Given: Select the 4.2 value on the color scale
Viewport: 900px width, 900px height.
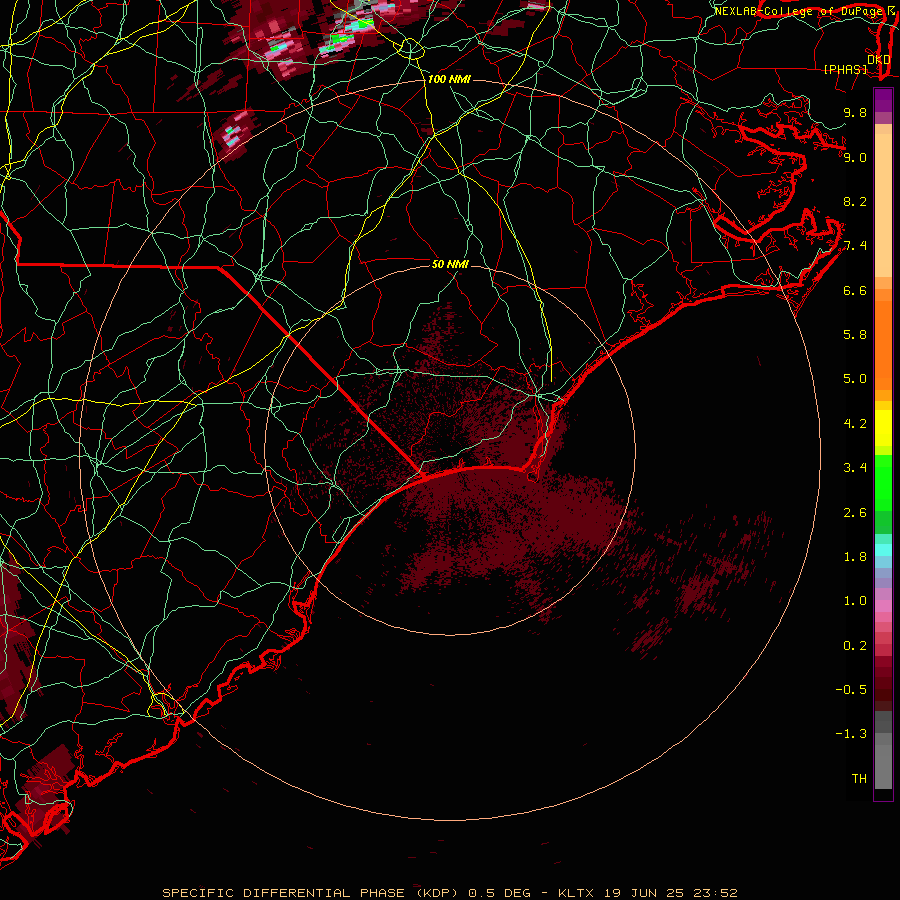Looking at the screenshot, I should (855, 424).
